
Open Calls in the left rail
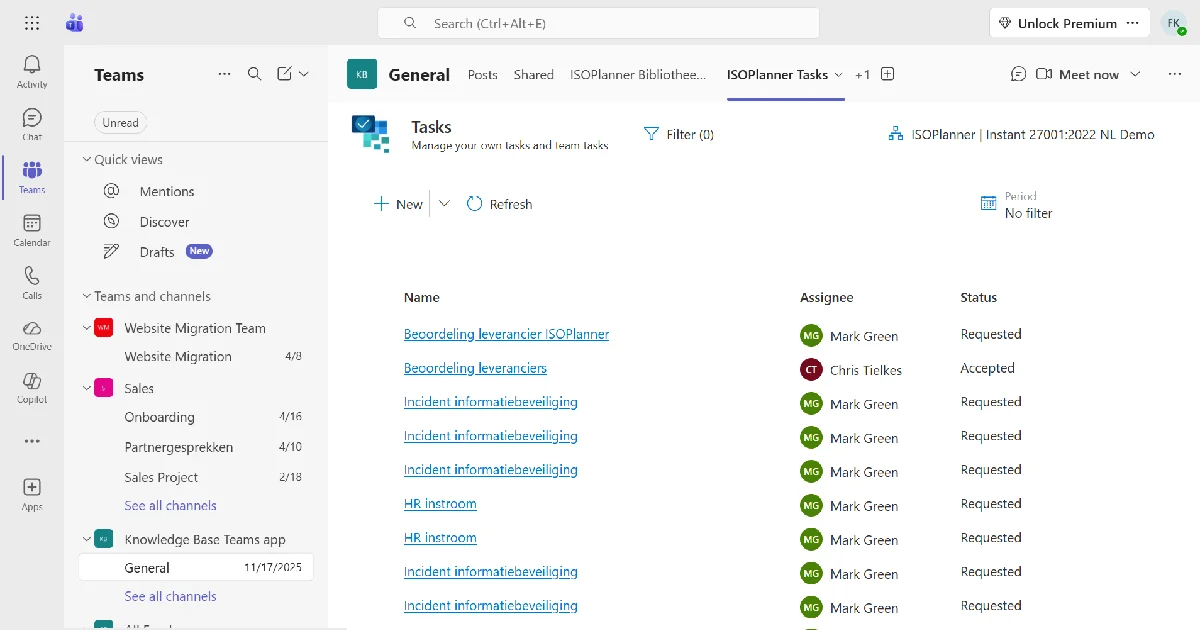coord(32,283)
